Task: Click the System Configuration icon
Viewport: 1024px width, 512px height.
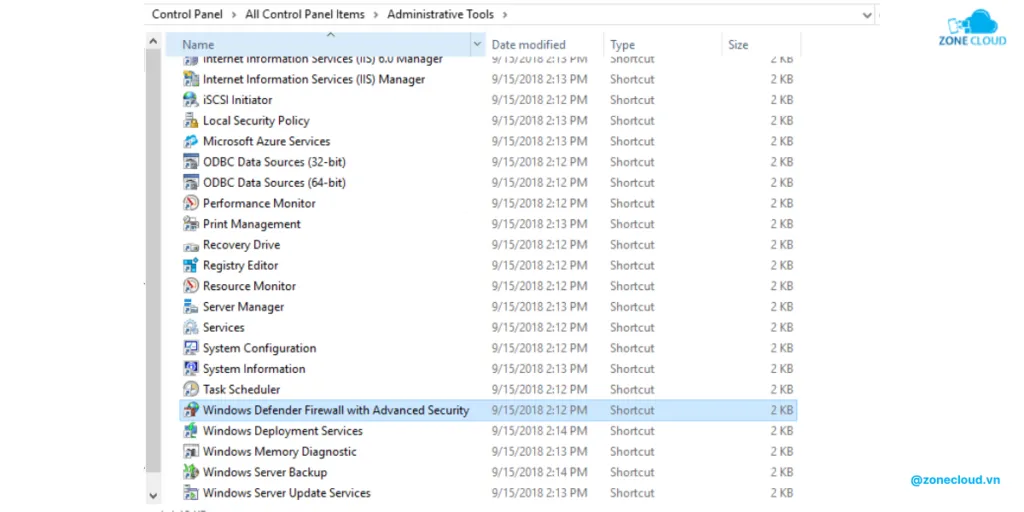Action: coord(191,348)
